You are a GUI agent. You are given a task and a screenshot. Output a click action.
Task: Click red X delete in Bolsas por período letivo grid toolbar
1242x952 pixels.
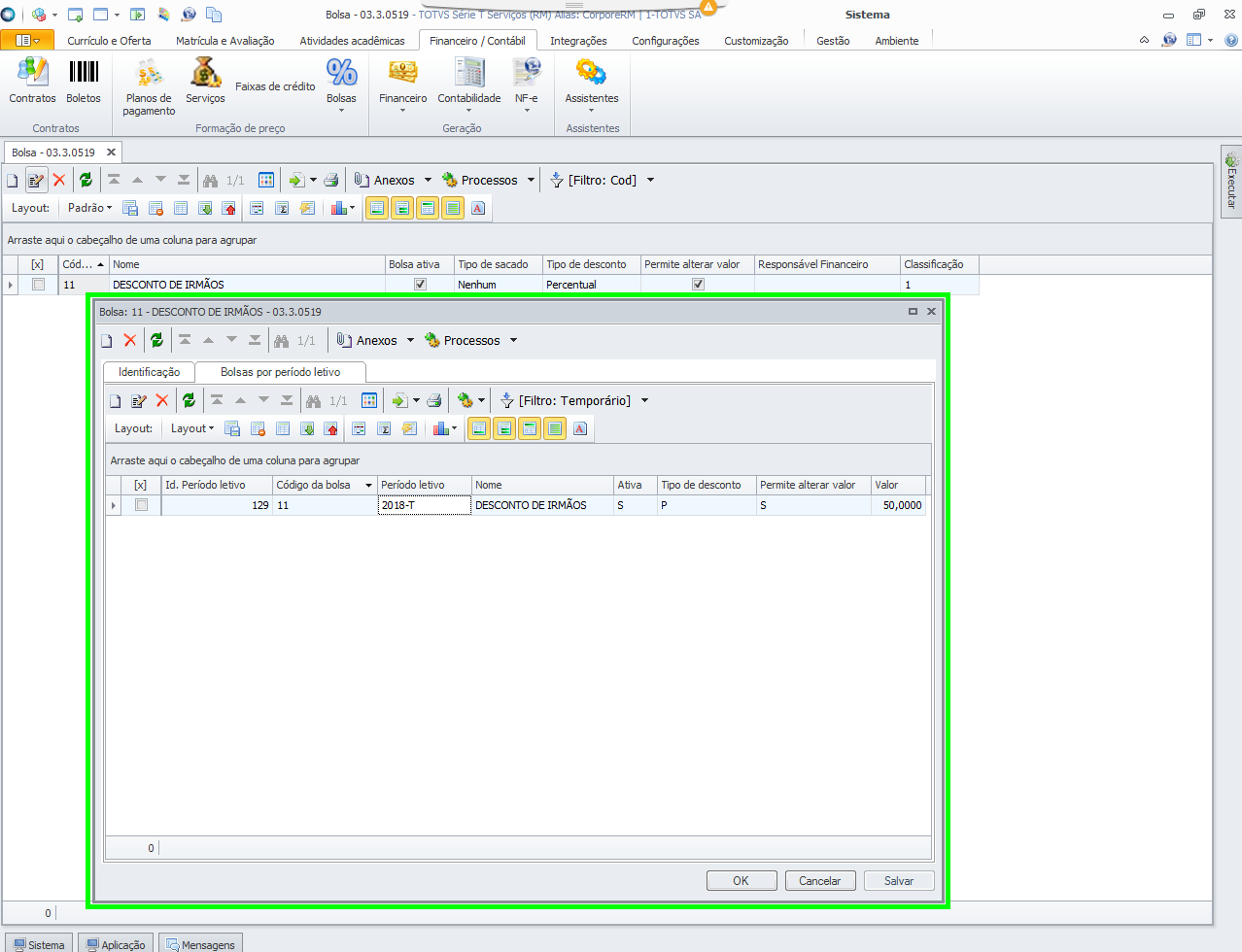coord(162,400)
